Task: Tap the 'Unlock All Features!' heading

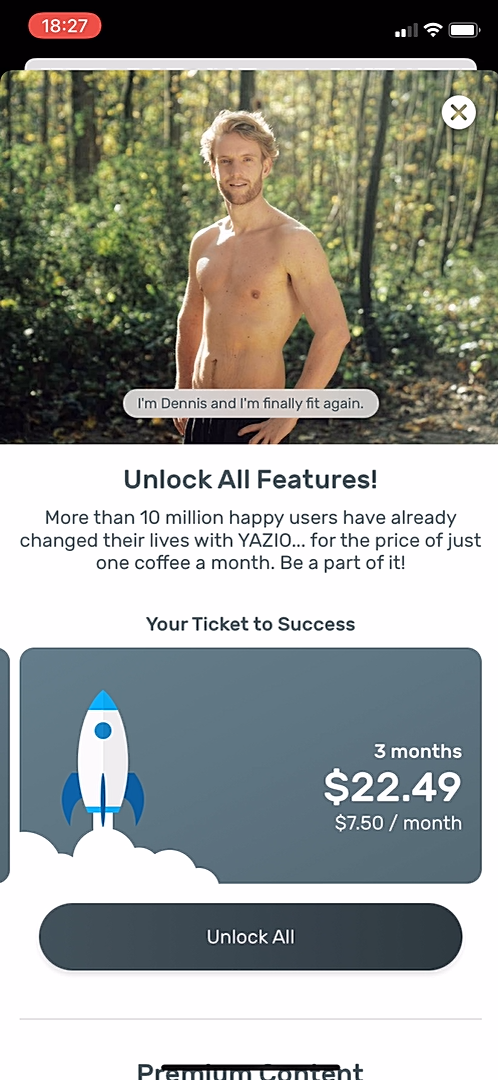Action: [x=251, y=479]
